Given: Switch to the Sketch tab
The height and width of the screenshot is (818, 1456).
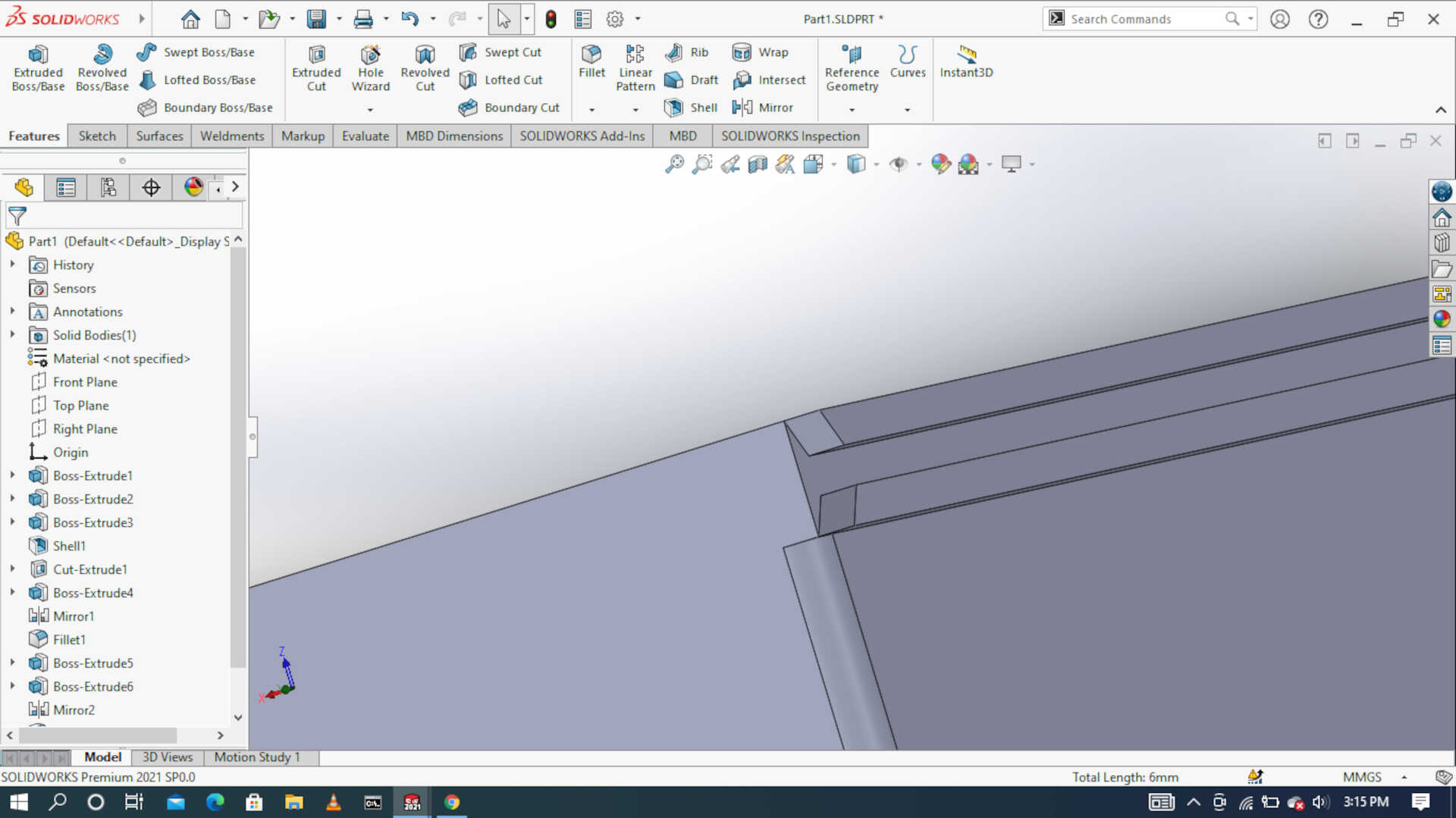Looking at the screenshot, I should pyautogui.click(x=96, y=136).
